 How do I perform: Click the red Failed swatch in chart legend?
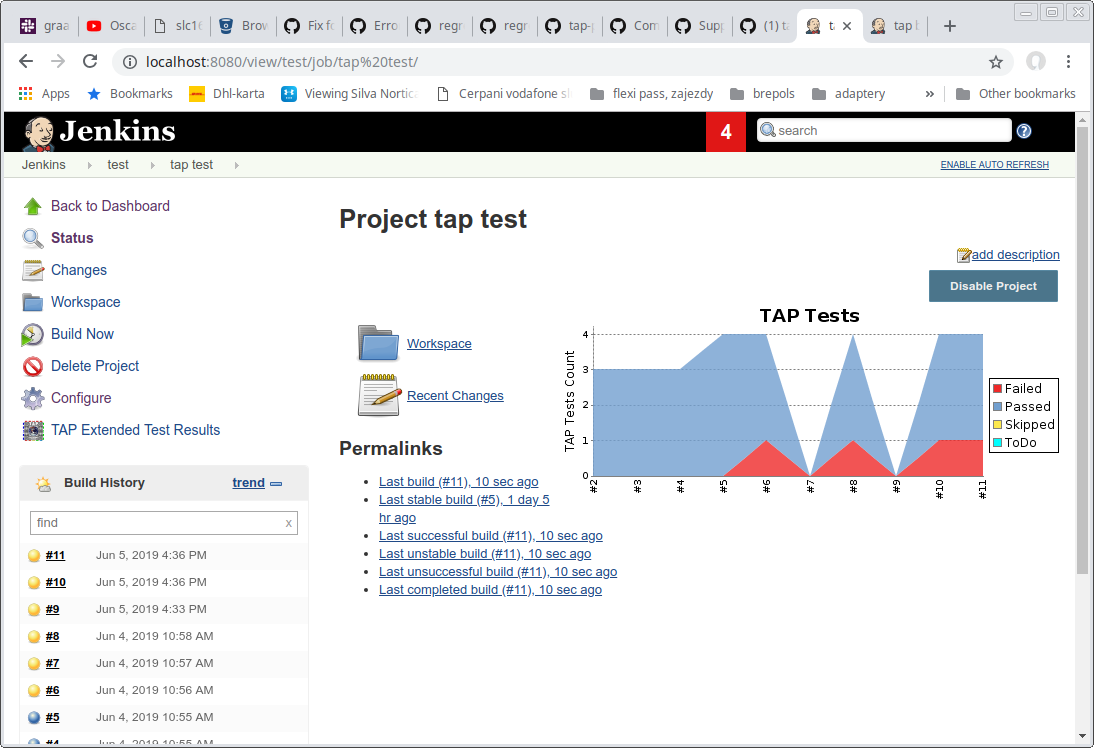[998, 388]
